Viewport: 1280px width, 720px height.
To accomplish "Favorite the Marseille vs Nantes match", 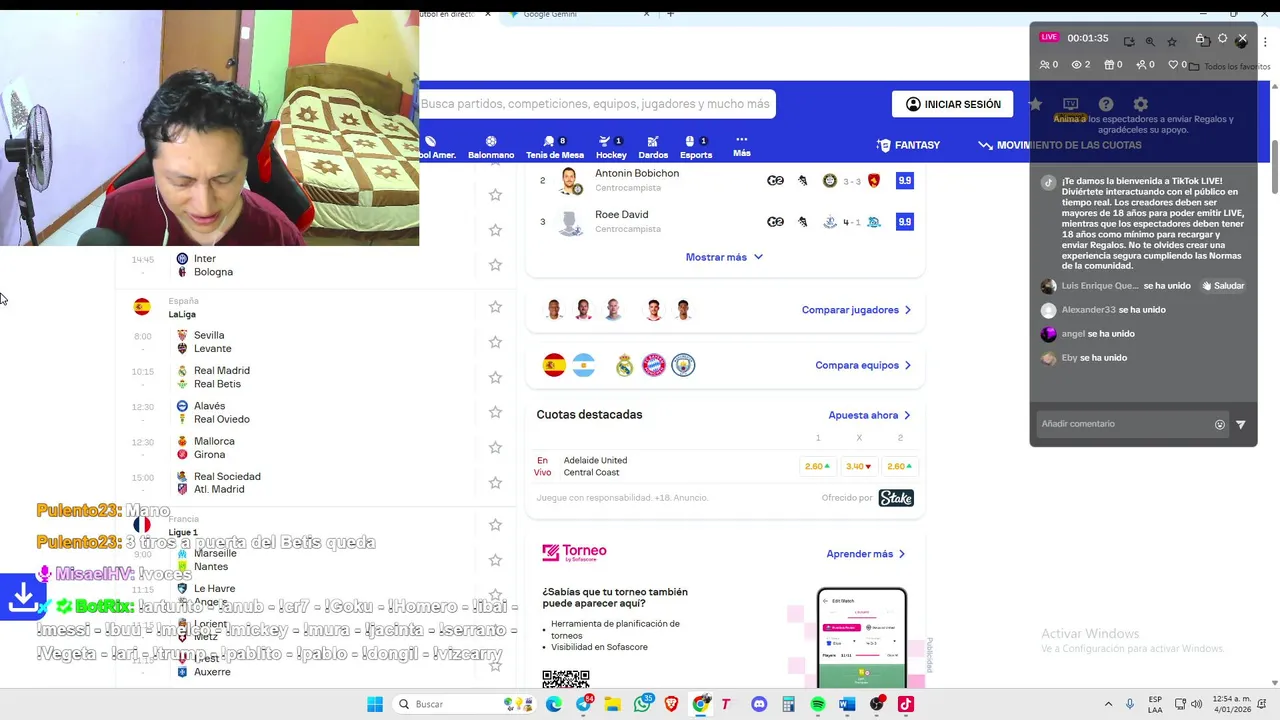I will pos(495,559).
